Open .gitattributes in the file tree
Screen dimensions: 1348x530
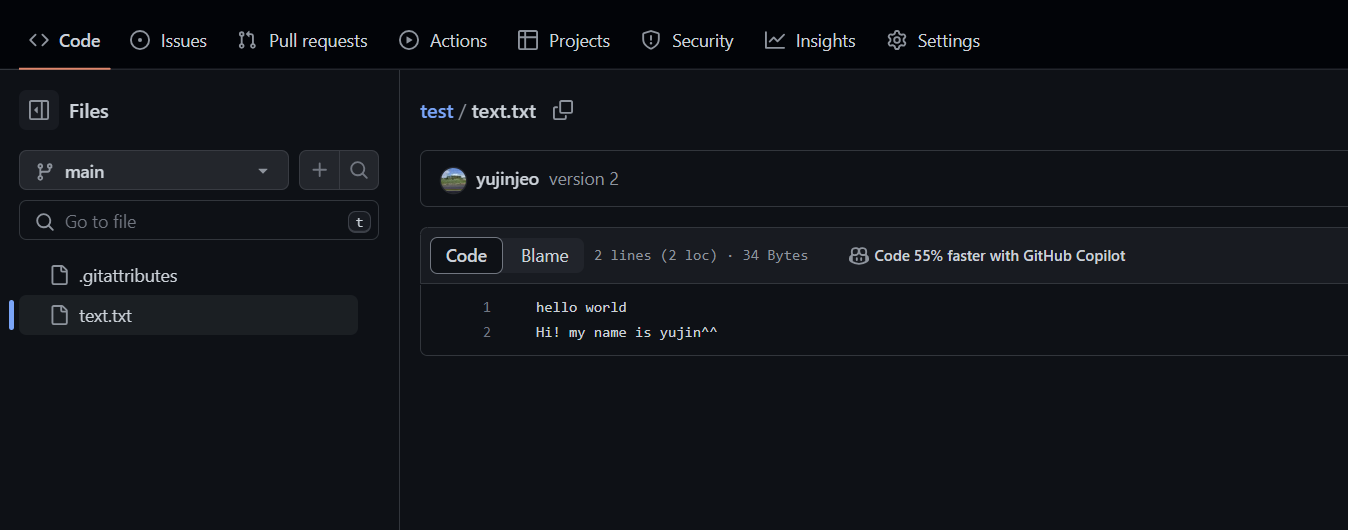[127, 276]
